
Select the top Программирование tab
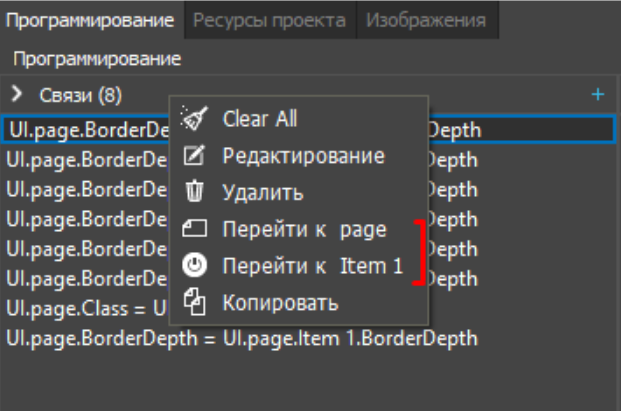pyautogui.click(x=90, y=20)
